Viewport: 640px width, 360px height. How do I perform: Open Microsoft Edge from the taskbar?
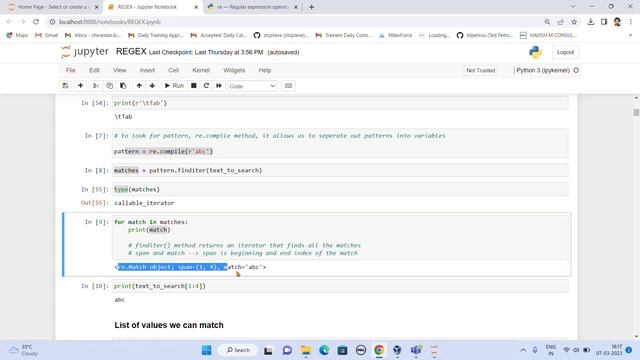pyautogui.click(x=324, y=350)
